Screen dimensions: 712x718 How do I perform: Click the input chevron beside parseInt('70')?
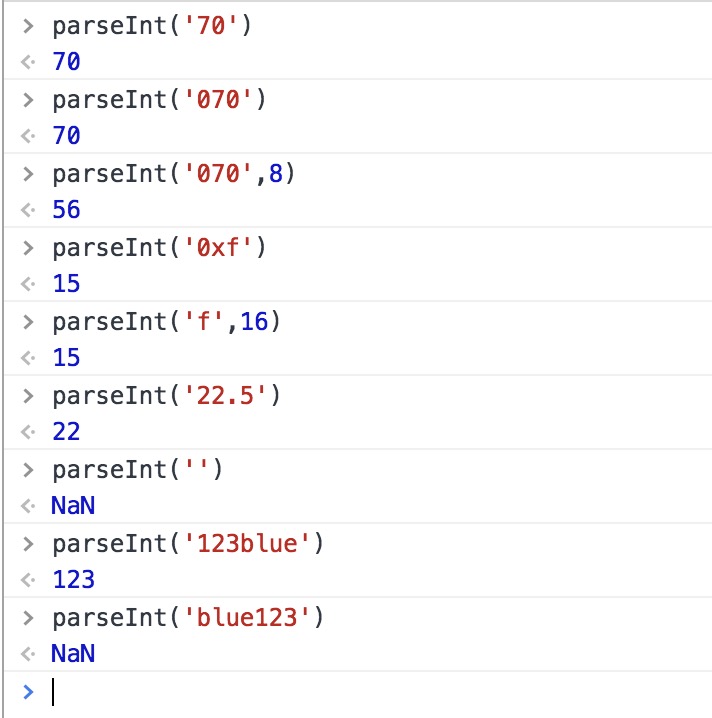click(x=29, y=26)
